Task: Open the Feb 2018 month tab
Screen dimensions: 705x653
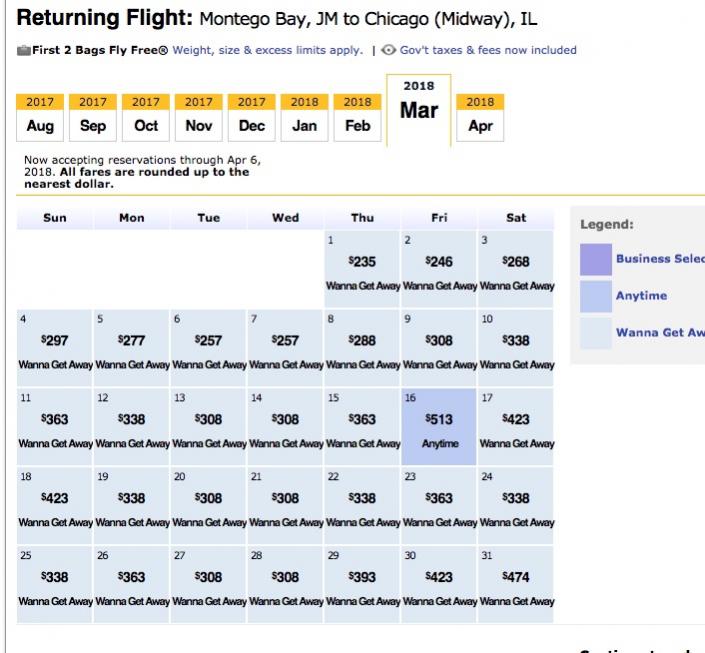Action: (358, 118)
